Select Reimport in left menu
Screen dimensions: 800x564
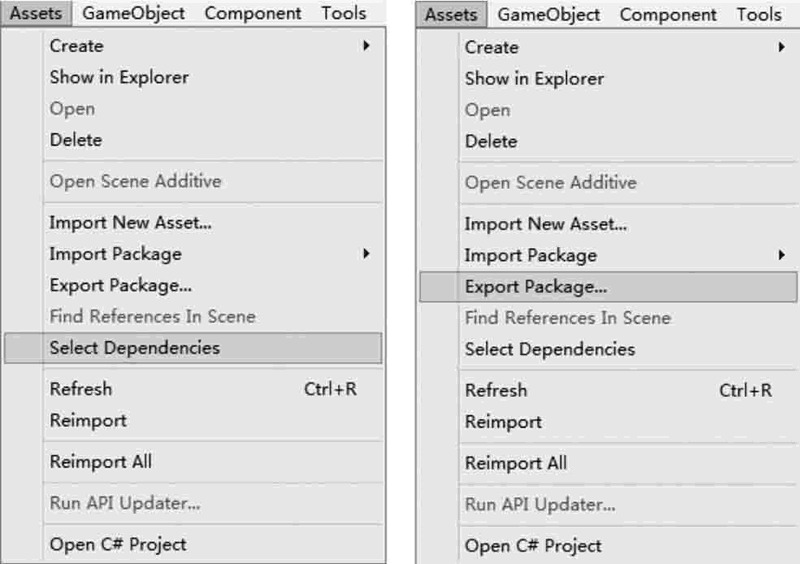(x=88, y=421)
